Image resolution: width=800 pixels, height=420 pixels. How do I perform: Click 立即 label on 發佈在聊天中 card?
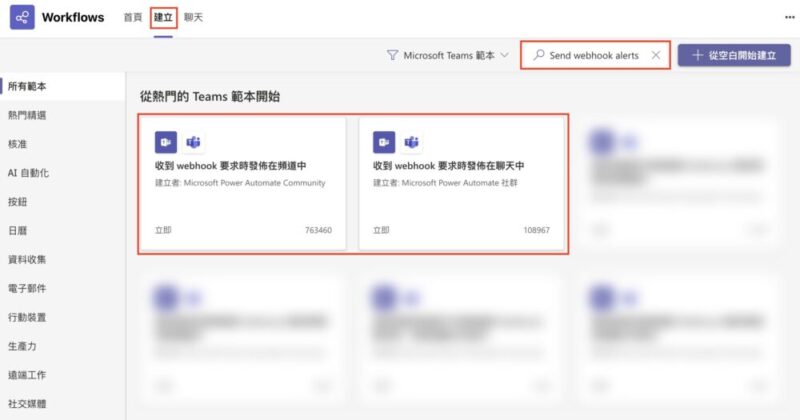(381, 230)
